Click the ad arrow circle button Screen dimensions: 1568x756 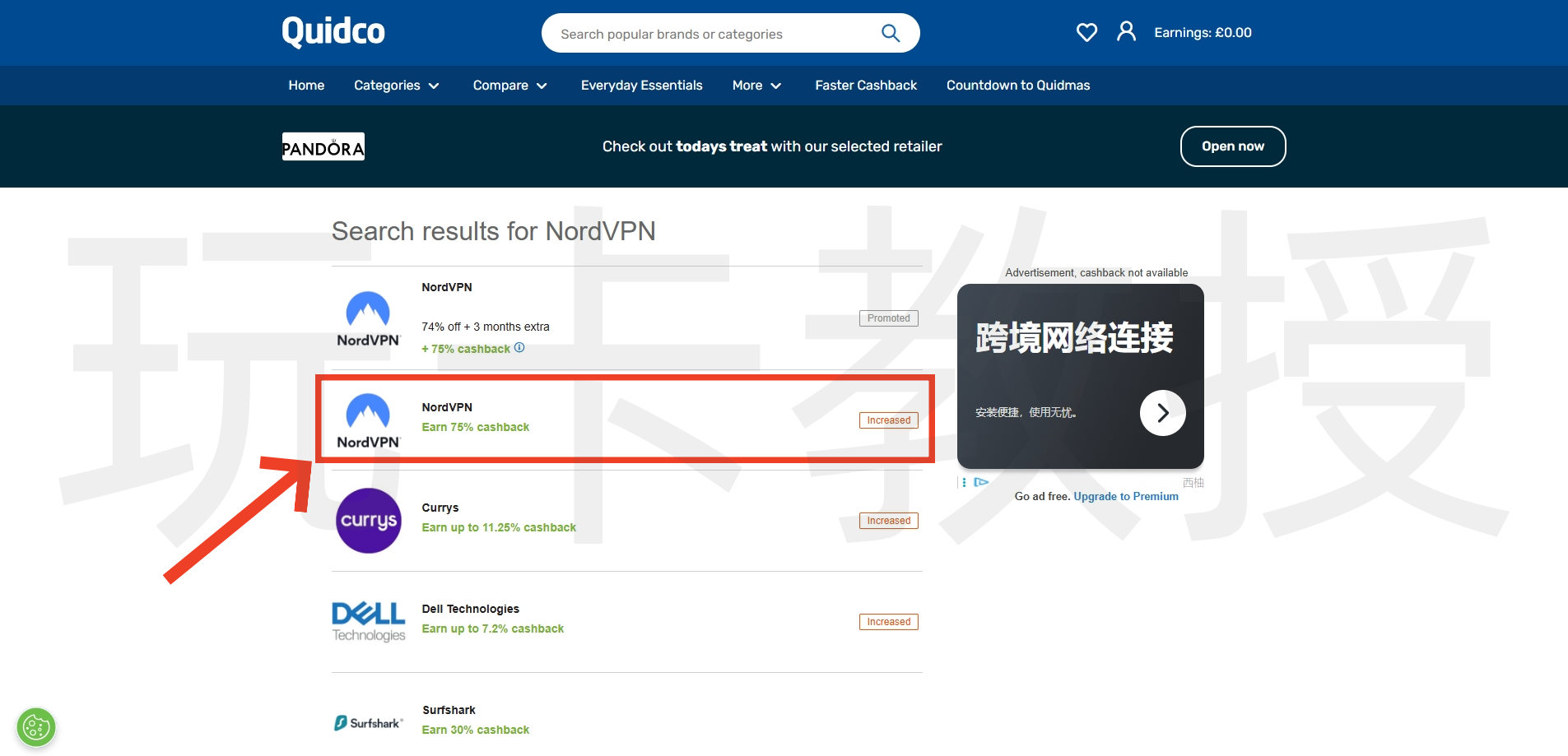(x=1162, y=413)
